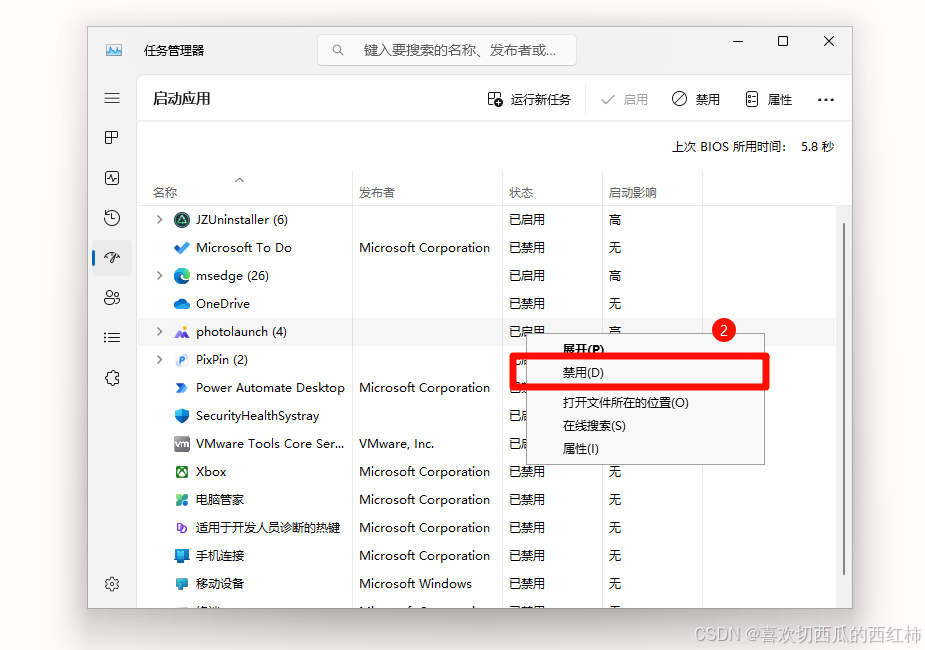The height and width of the screenshot is (650, 925).
Task: Expand the photolaunch (4) group
Action: coord(159,331)
